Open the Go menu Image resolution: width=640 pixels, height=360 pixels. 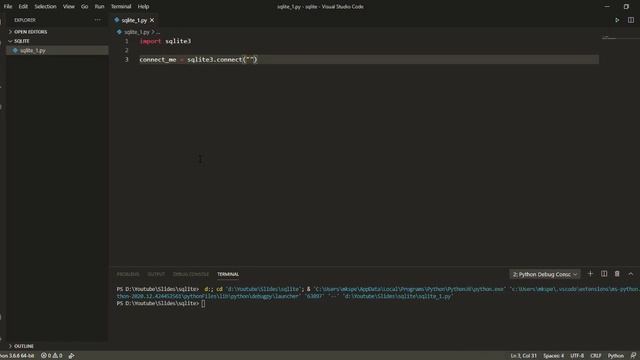point(84,7)
